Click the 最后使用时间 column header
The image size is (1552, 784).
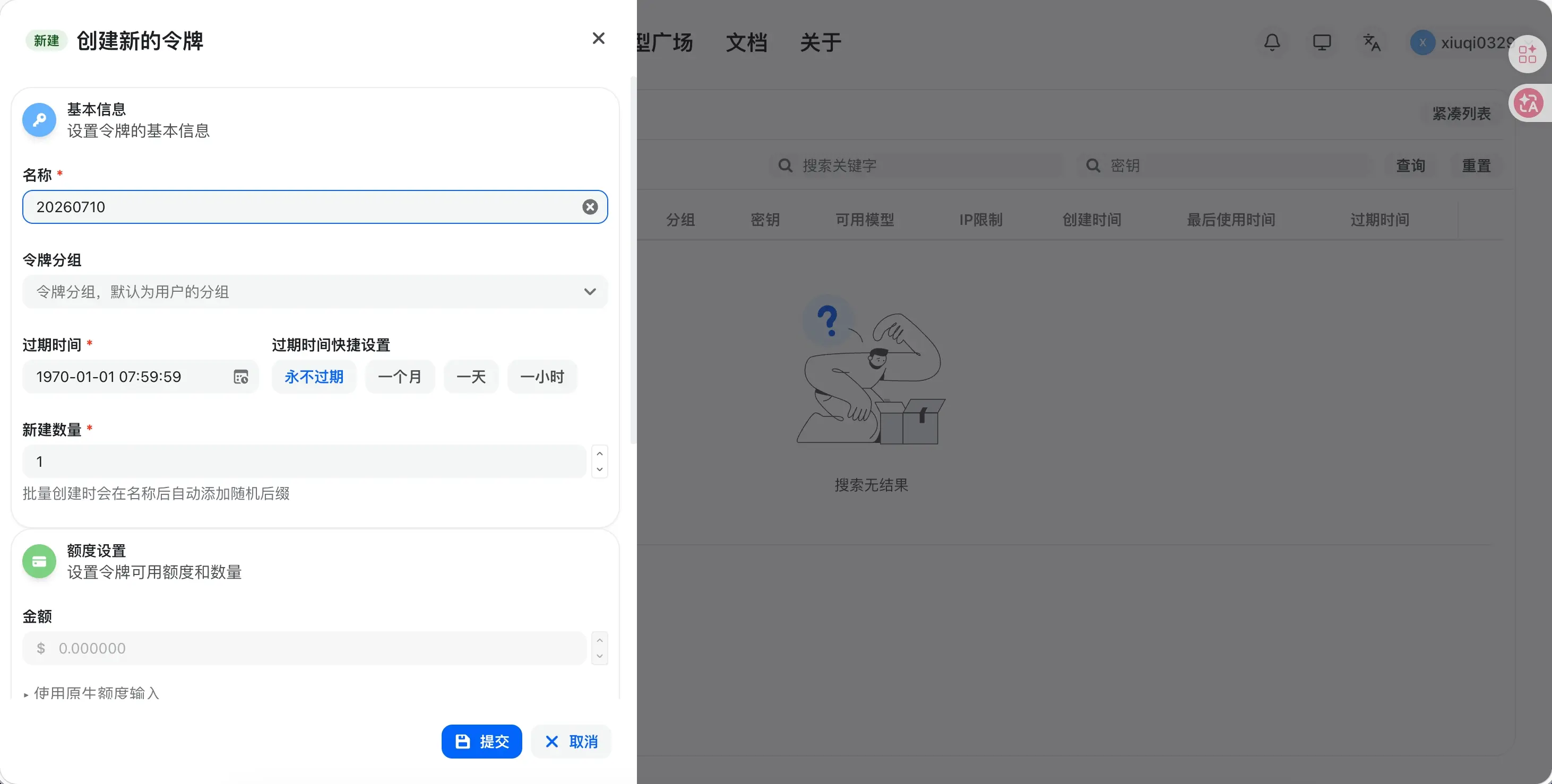[1231, 220]
